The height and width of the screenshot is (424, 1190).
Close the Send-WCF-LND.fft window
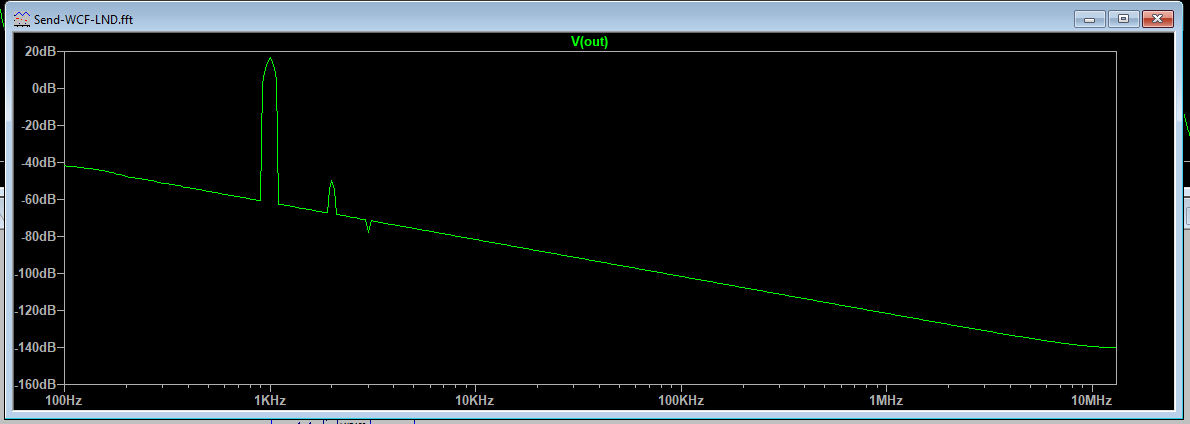click(1158, 18)
